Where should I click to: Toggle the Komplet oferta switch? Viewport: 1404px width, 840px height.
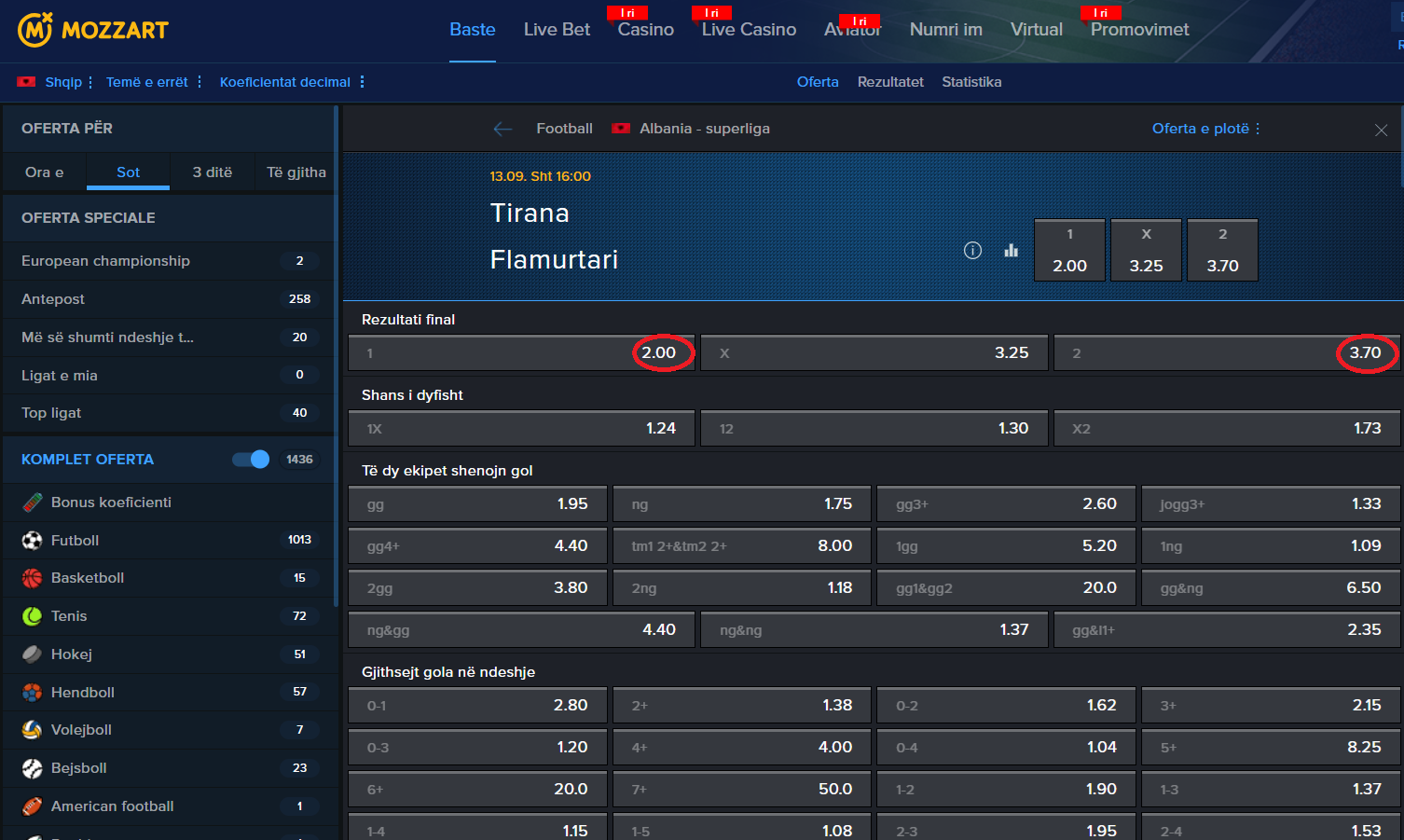[251, 459]
